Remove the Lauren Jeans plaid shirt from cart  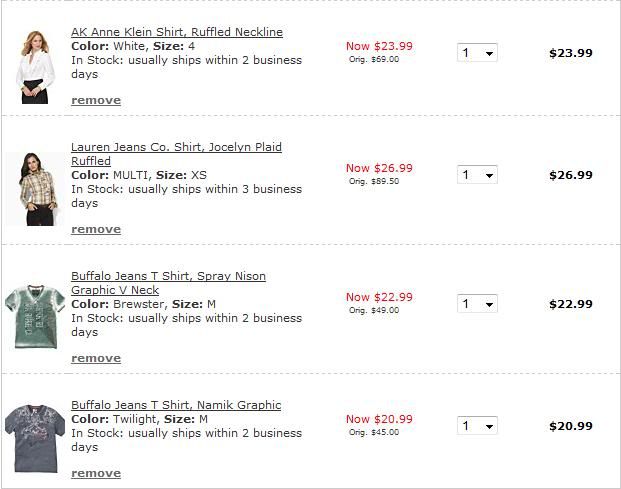96,230
